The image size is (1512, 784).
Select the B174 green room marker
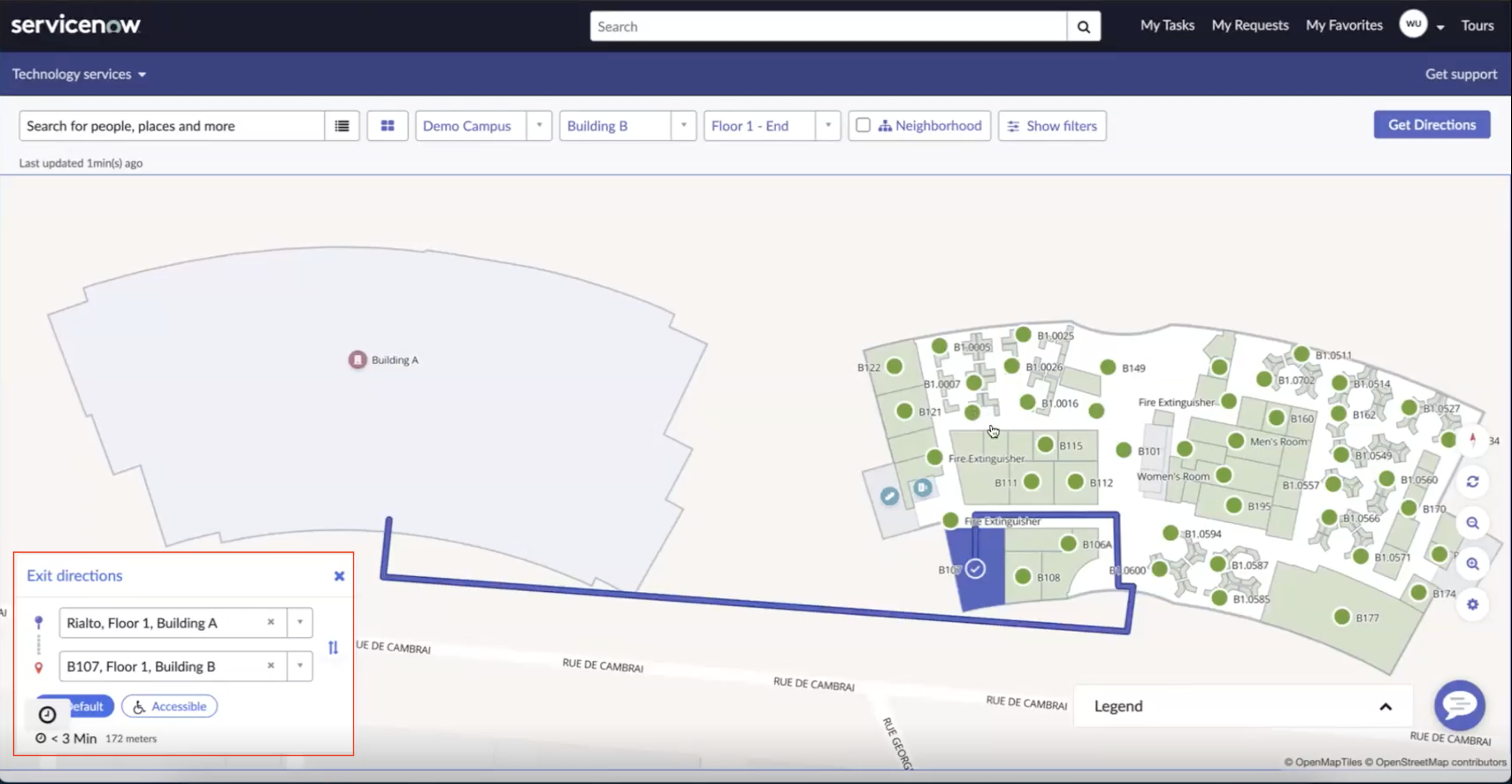[1419, 593]
